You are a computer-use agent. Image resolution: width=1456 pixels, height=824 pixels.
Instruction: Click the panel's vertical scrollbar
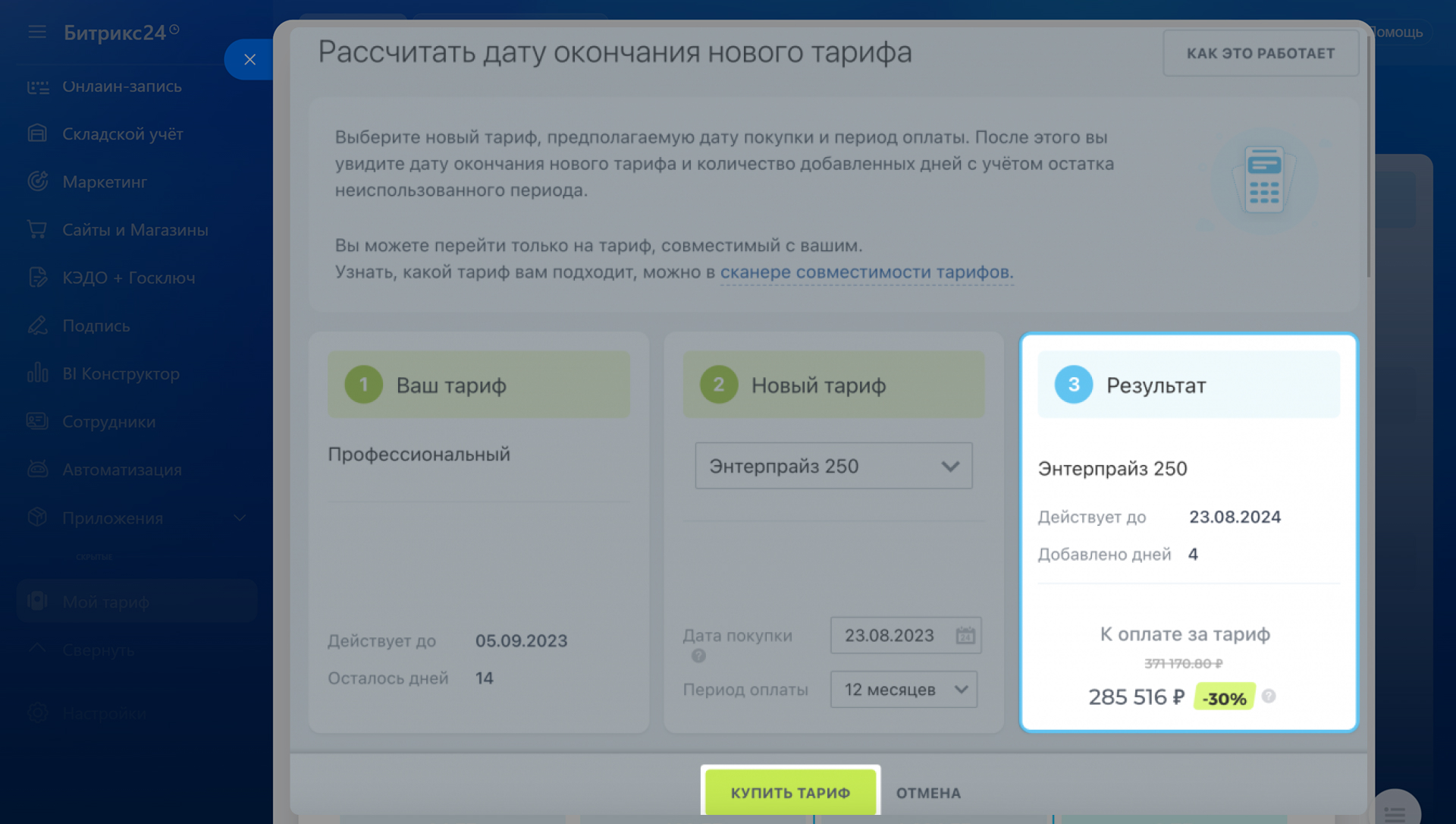(x=1369, y=156)
